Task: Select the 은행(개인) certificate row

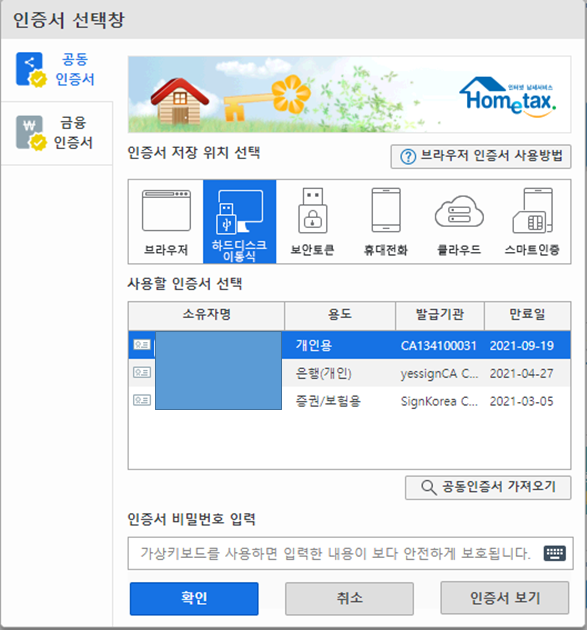Action: tap(349, 373)
